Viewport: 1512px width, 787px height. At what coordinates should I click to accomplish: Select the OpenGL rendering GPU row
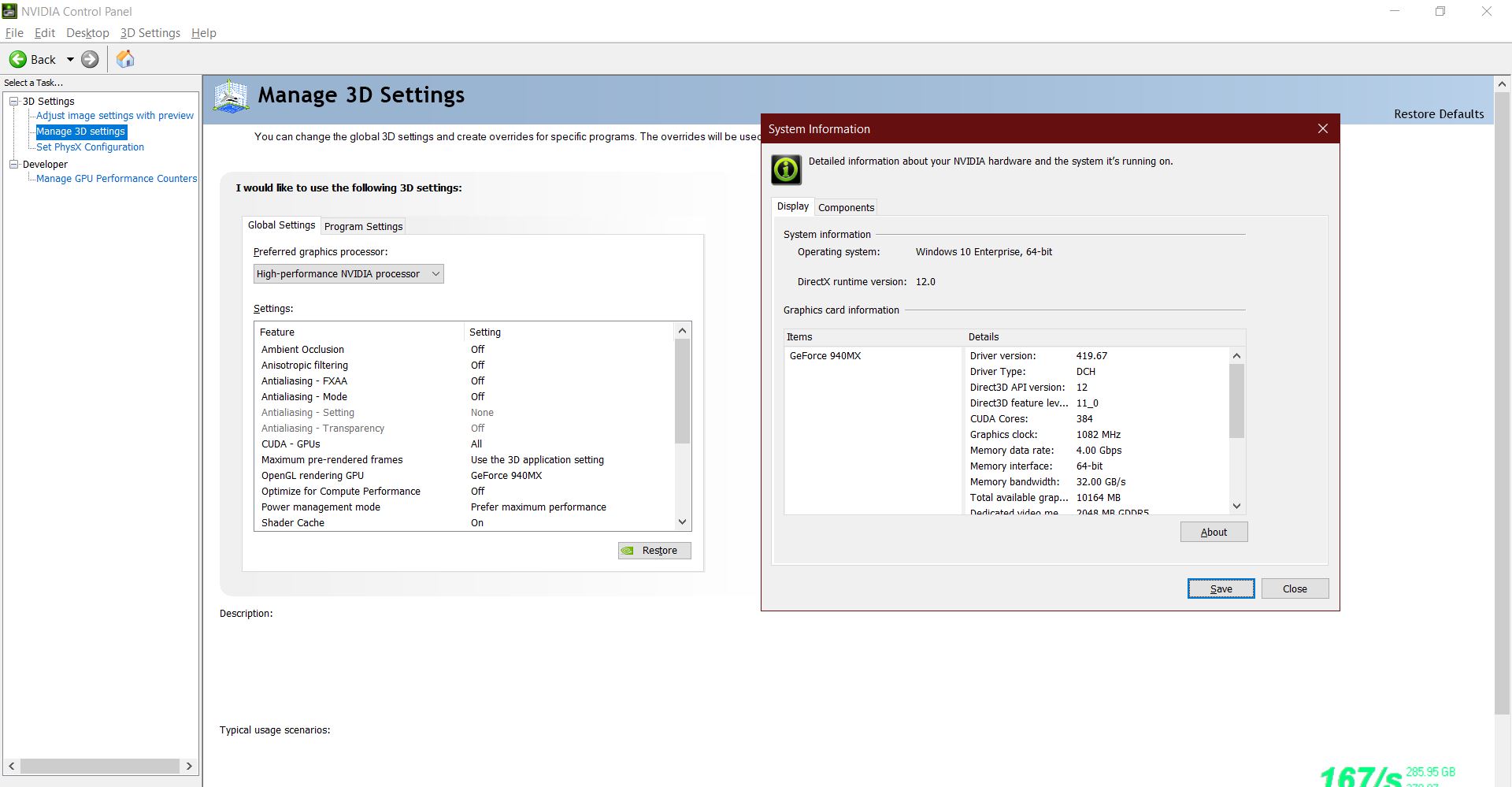465,476
